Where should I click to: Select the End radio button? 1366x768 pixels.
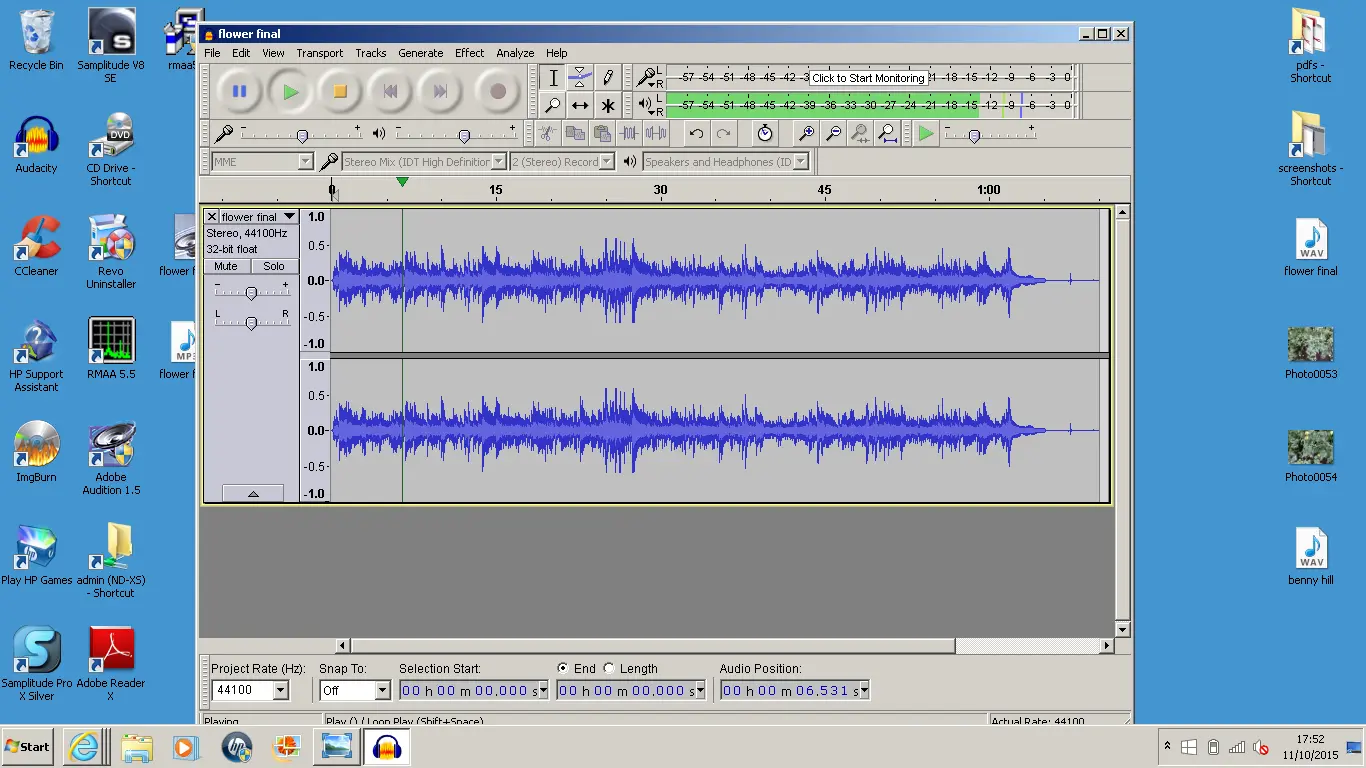coord(563,669)
